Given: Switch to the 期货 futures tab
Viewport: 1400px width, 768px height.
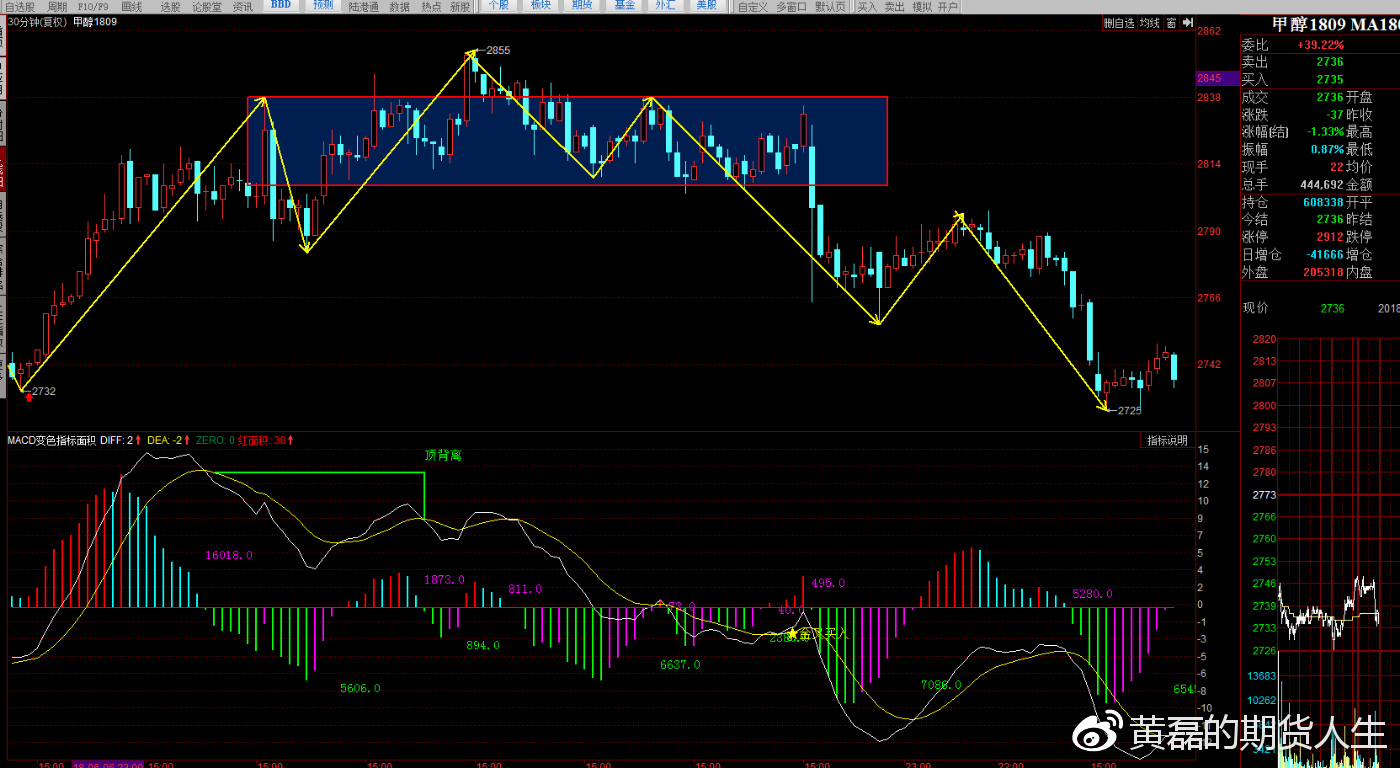Looking at the screenshot, I should [x=581, y=6].
